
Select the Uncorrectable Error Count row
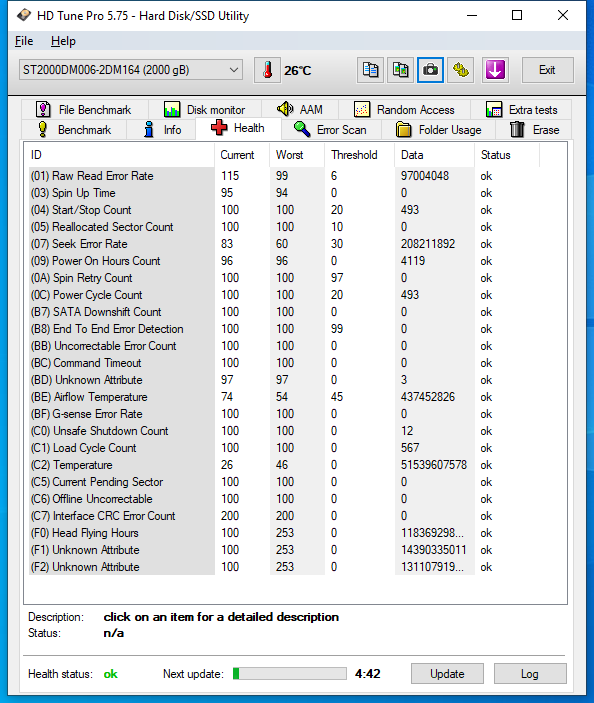(284, 346)
